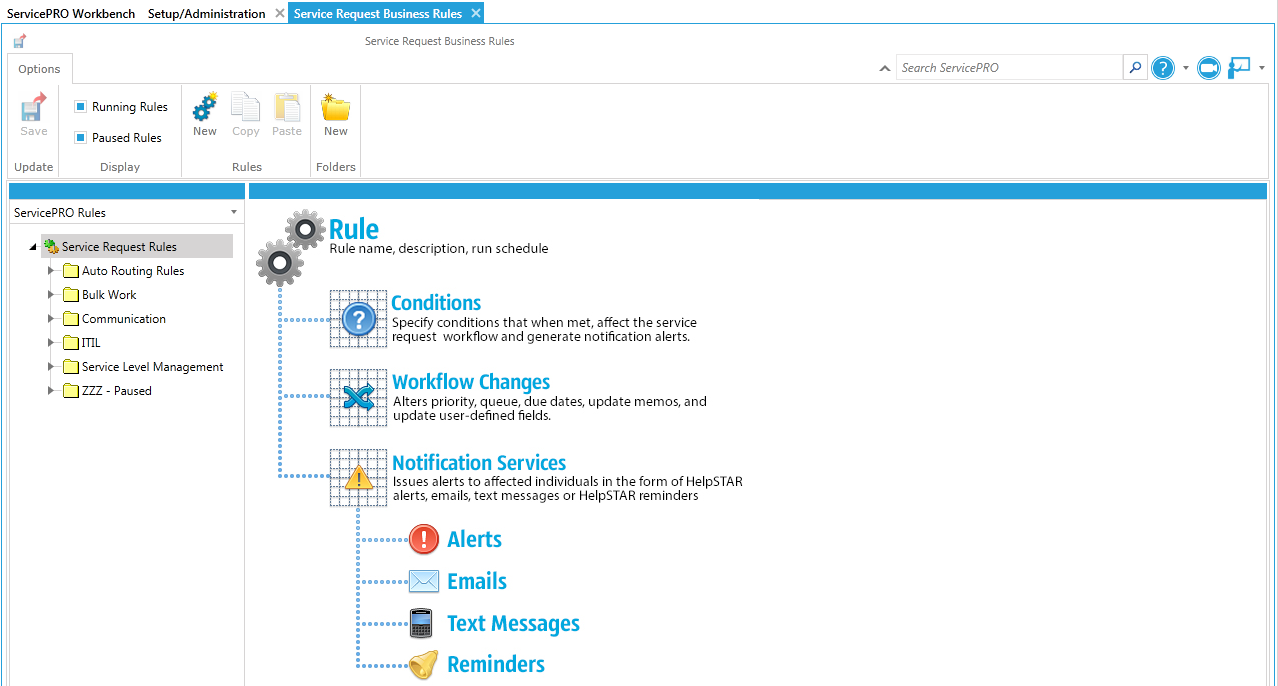Click the presentation screen icon
The height and width of the screenshot is (686, 1278).
[1240, 68]
